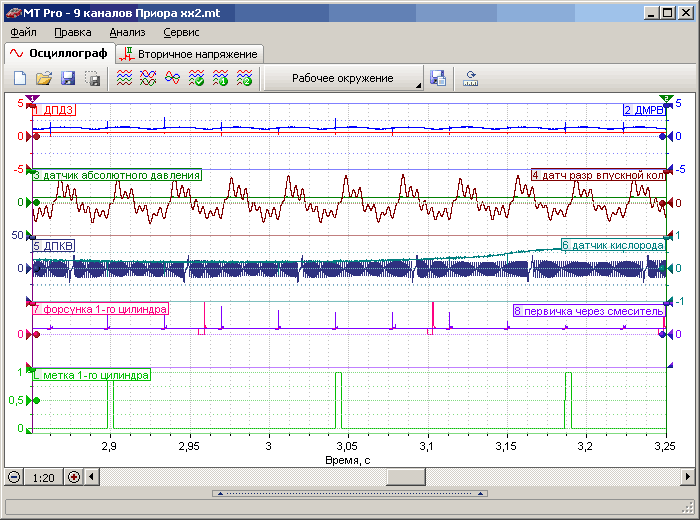Click the right arrow of the time scrollbar
700x520 pixels.
click(687, 477)
